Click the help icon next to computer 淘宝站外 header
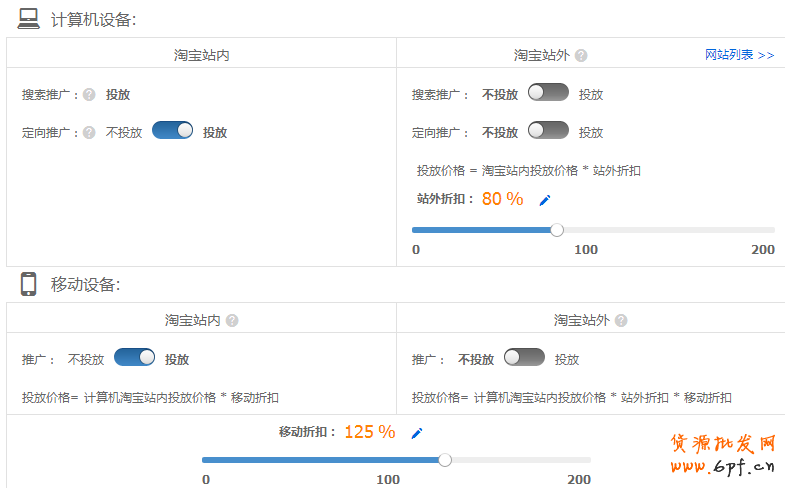The height and width of the screenshot is (488, 785). [x=581, y=56]
